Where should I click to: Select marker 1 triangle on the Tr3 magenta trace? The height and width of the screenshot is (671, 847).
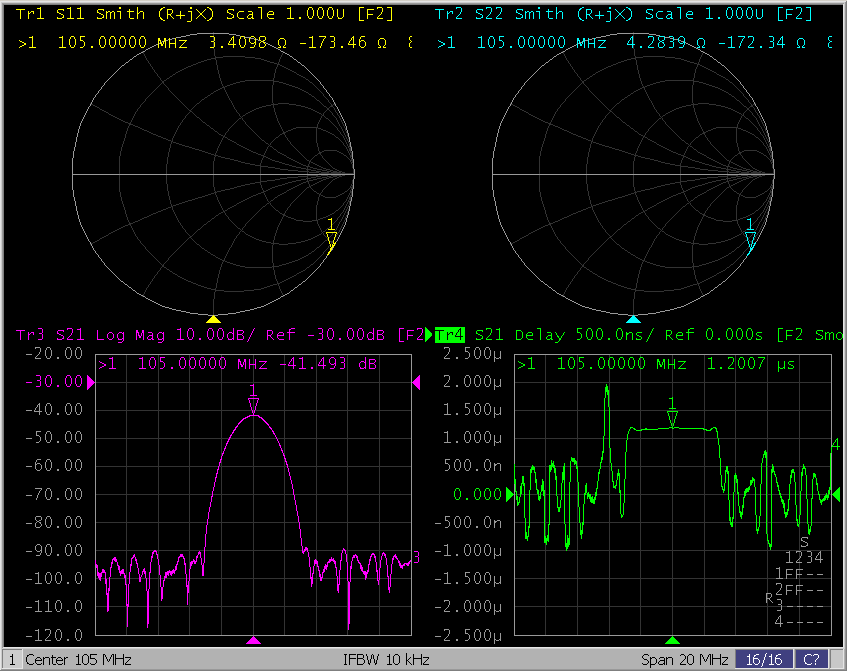(x=253, y=403)
